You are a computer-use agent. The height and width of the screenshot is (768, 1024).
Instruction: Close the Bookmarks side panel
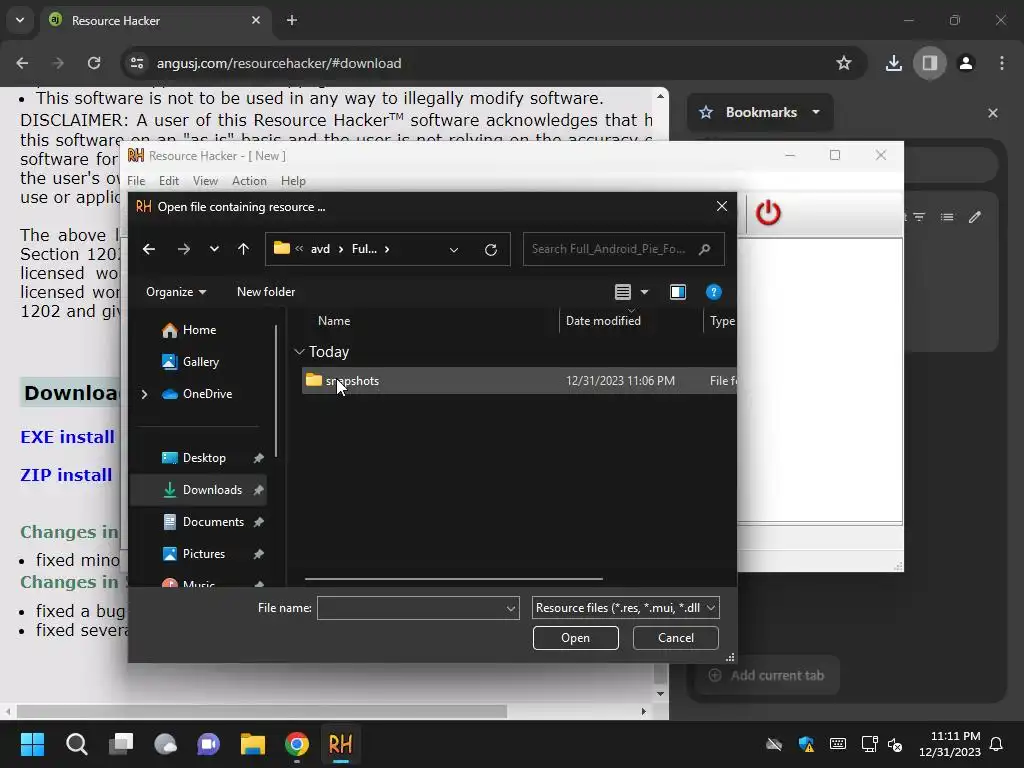pos(993,113)
